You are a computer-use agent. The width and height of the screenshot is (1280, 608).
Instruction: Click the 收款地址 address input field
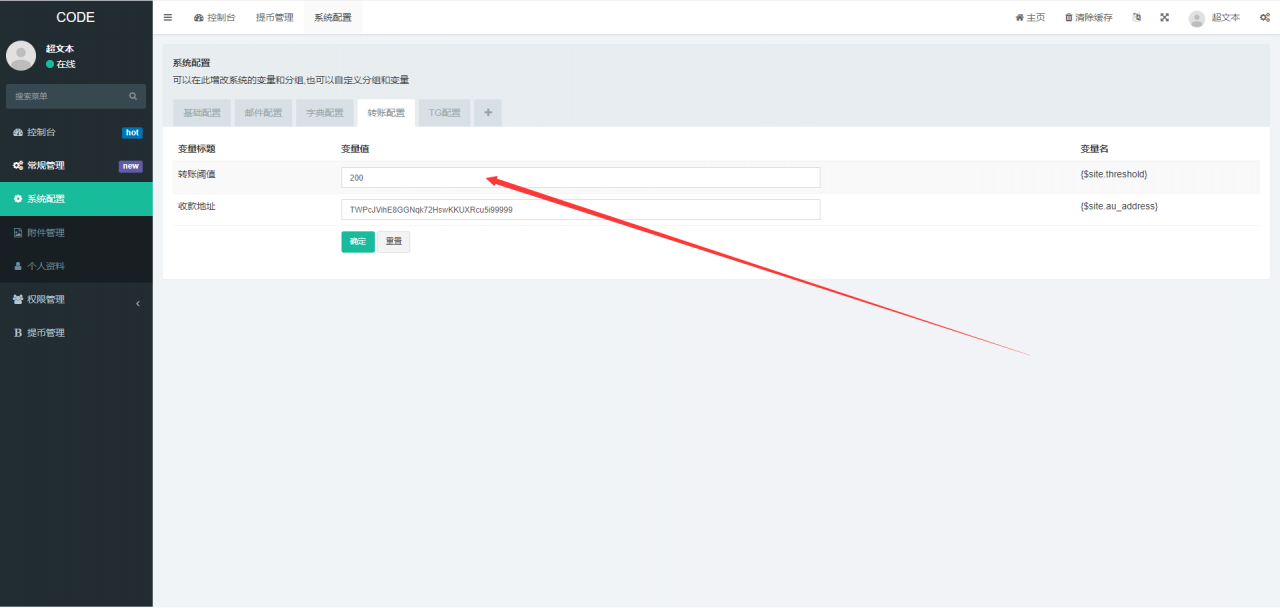tap(580, 209)
